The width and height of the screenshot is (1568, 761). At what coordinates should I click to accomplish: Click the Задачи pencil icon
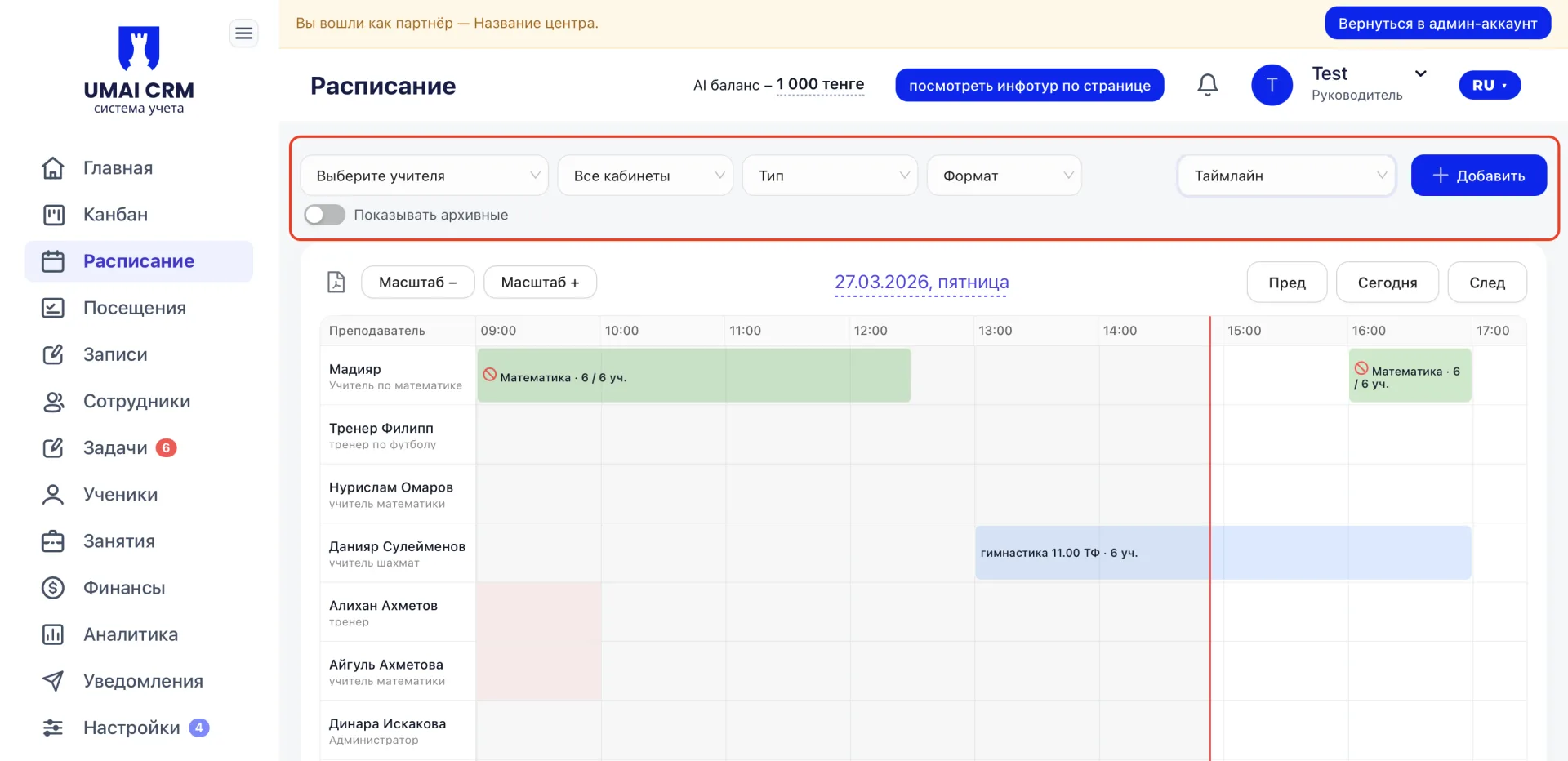(53, 448)
